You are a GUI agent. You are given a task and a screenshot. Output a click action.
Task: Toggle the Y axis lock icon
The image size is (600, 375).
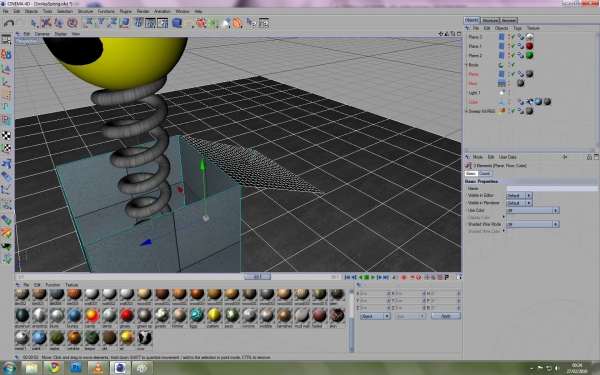[100, 23]
